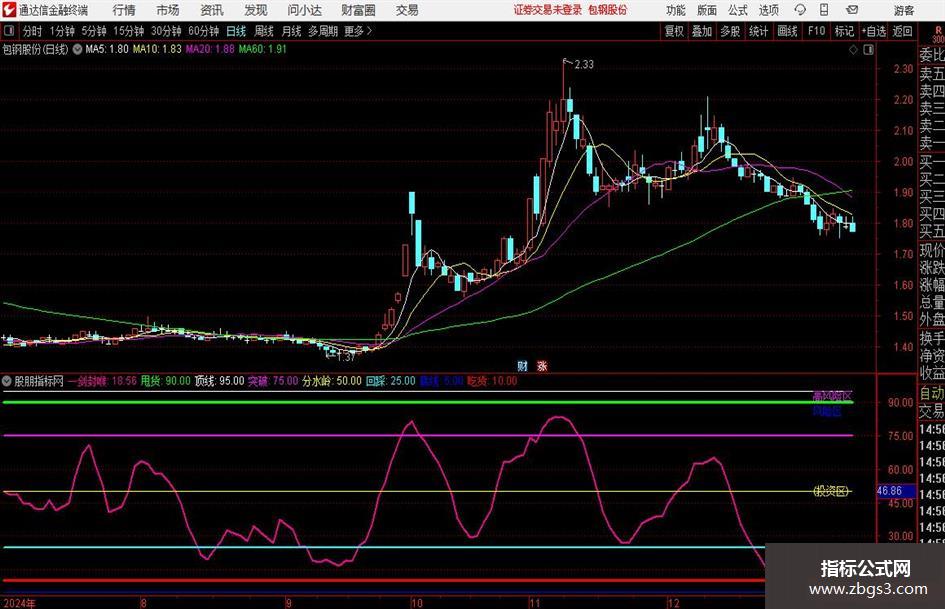Click the 证券交易未登录 login link
Viewport: 945px width, 609px height.
click(x=547, y=10)
